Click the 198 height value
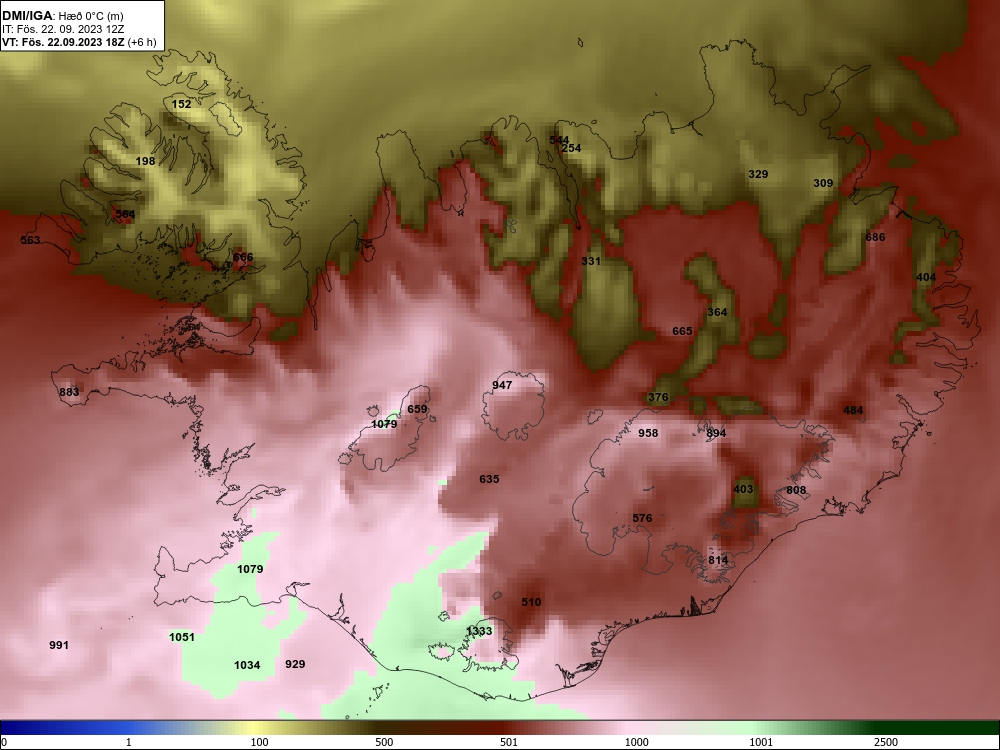Image resolution: width=1000 pixels, height=750 pixels. (145, 161)
